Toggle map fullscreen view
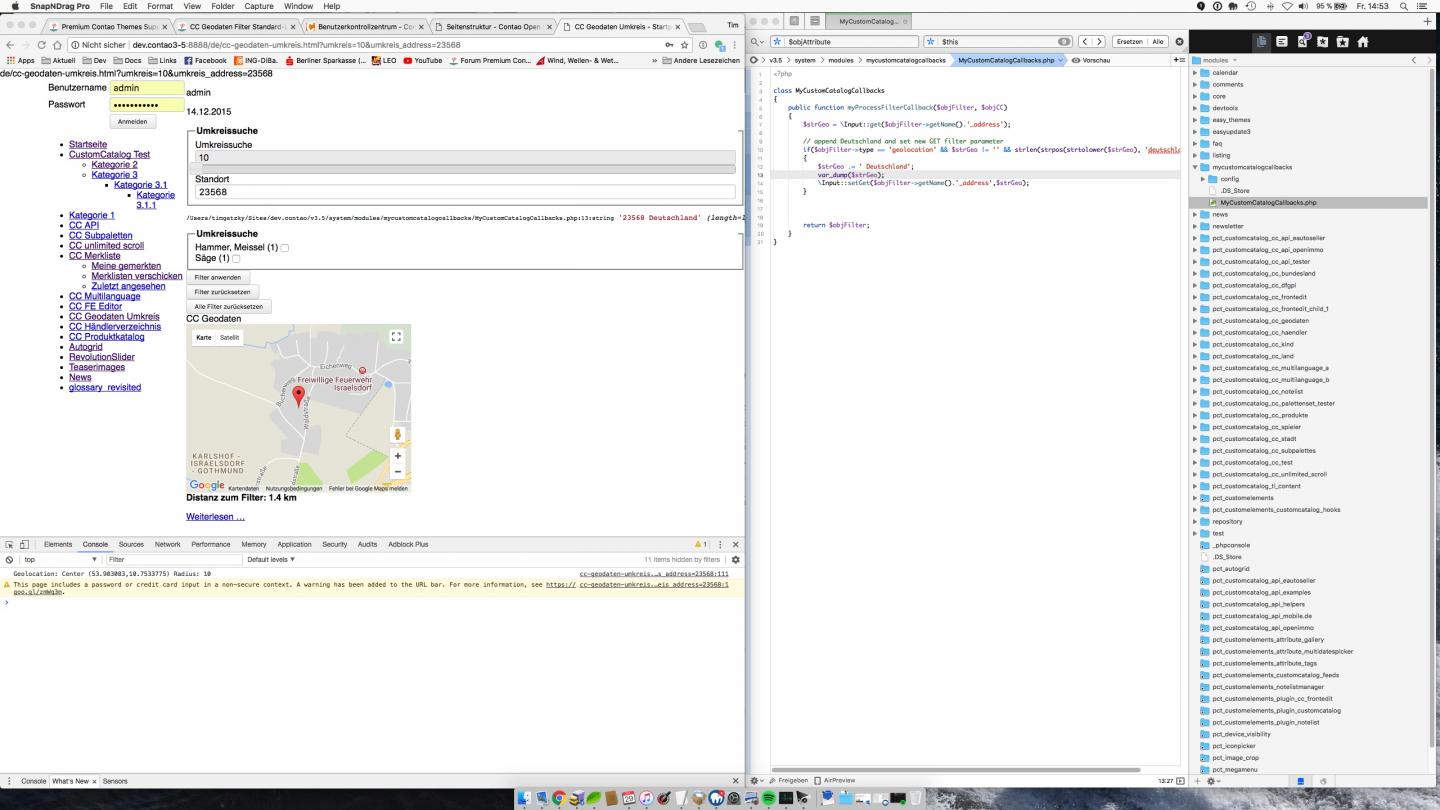The image size is (1440, 810). 396,337
